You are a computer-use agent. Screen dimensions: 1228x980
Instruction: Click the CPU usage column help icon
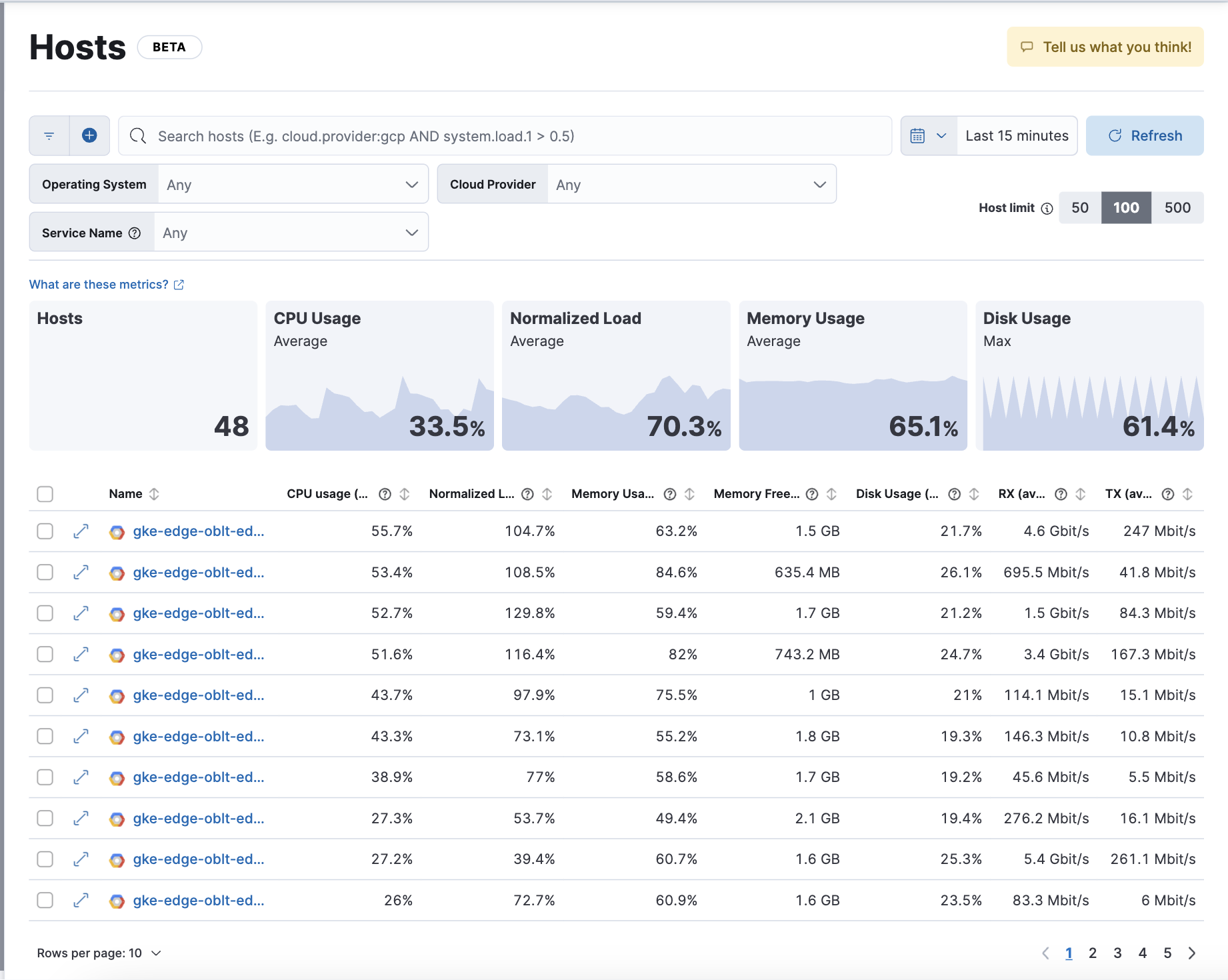(x=385, y=494)
